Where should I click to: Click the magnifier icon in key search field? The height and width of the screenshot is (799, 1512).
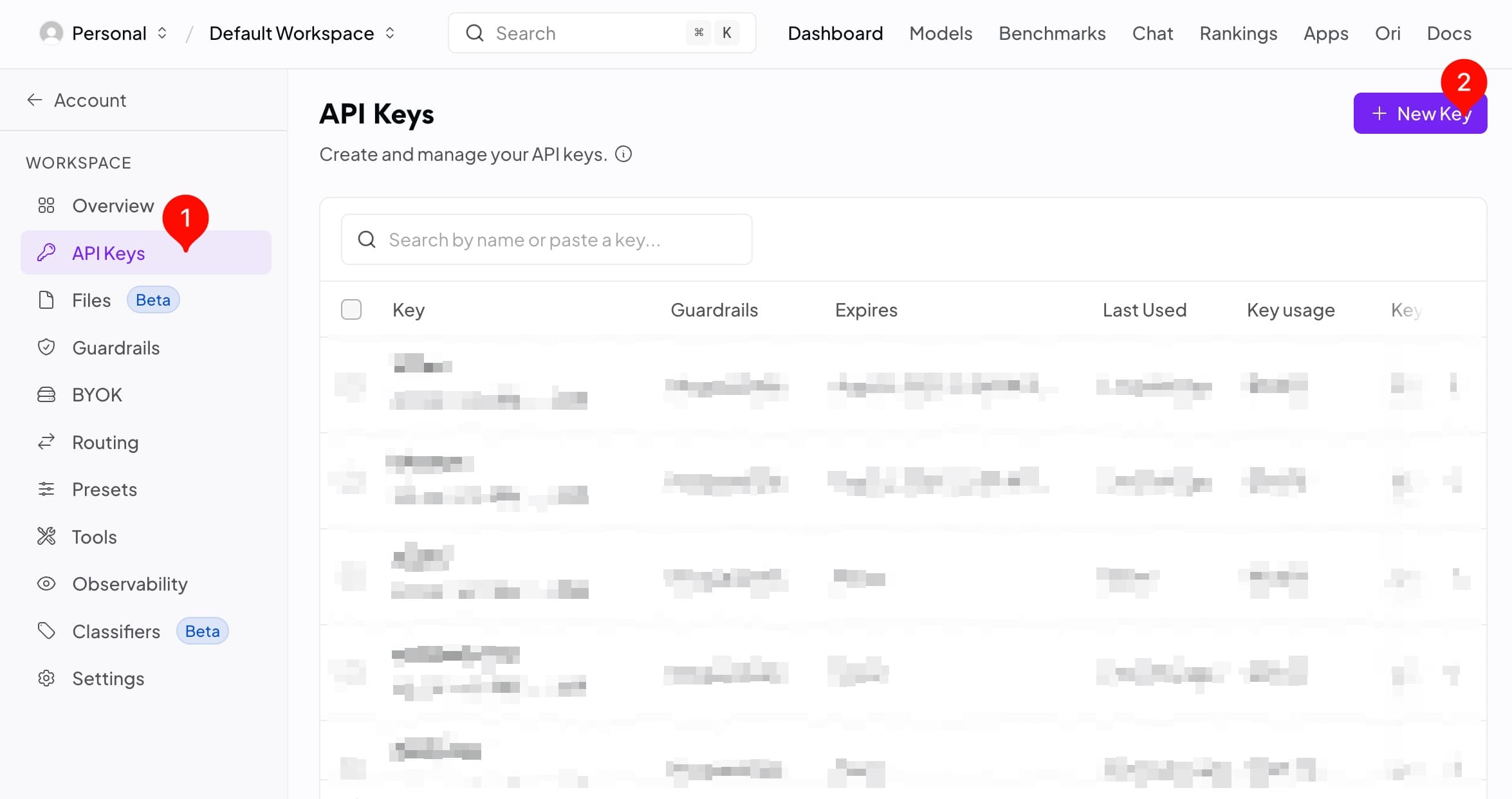click(367, 239)
